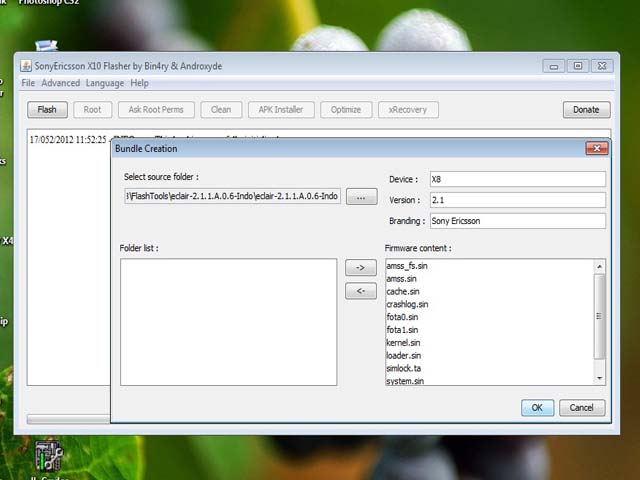The height and width of the screenshot is (480, 640).
Task: Maximize the X10 Flasher window
Action: 578,66
